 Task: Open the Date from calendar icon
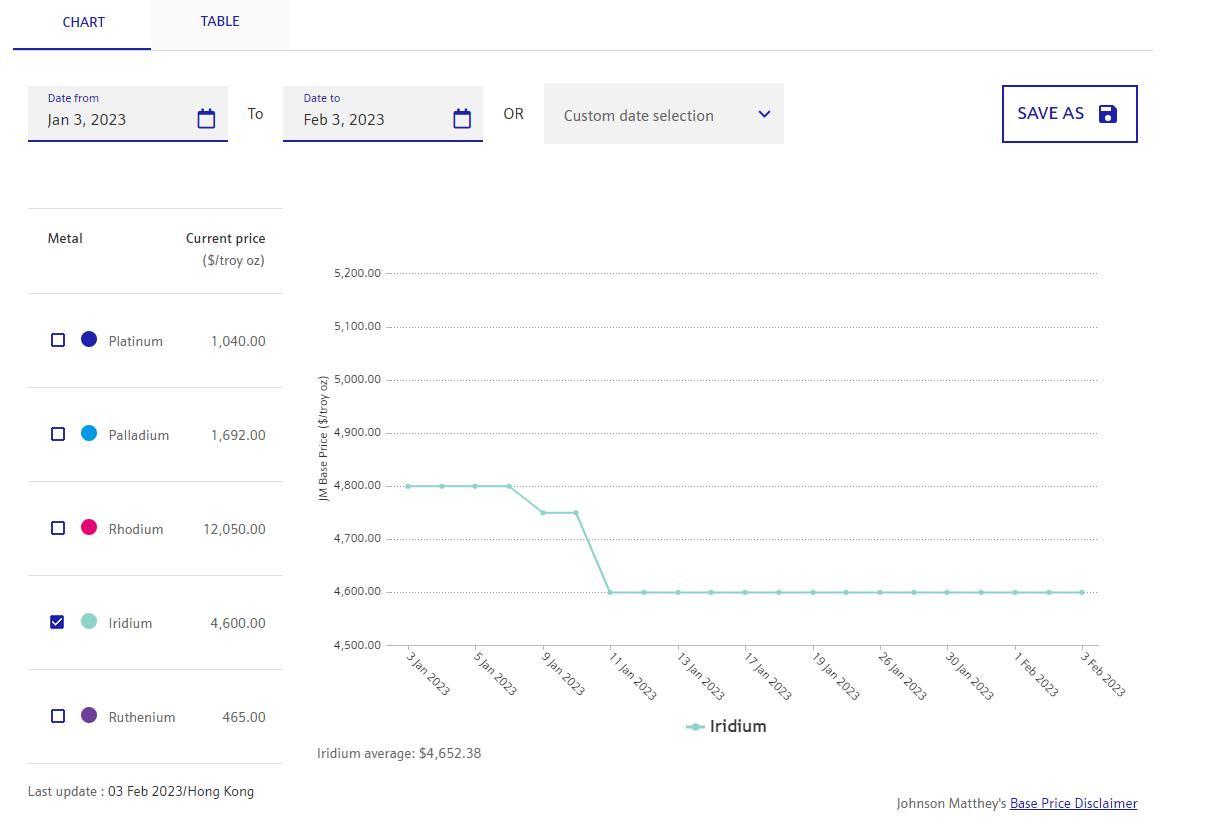pos(206,119)
